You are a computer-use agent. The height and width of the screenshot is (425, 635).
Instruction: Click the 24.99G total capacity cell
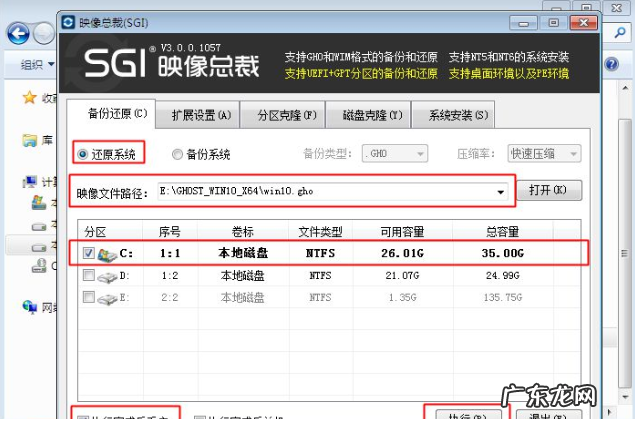click(503, 276)
